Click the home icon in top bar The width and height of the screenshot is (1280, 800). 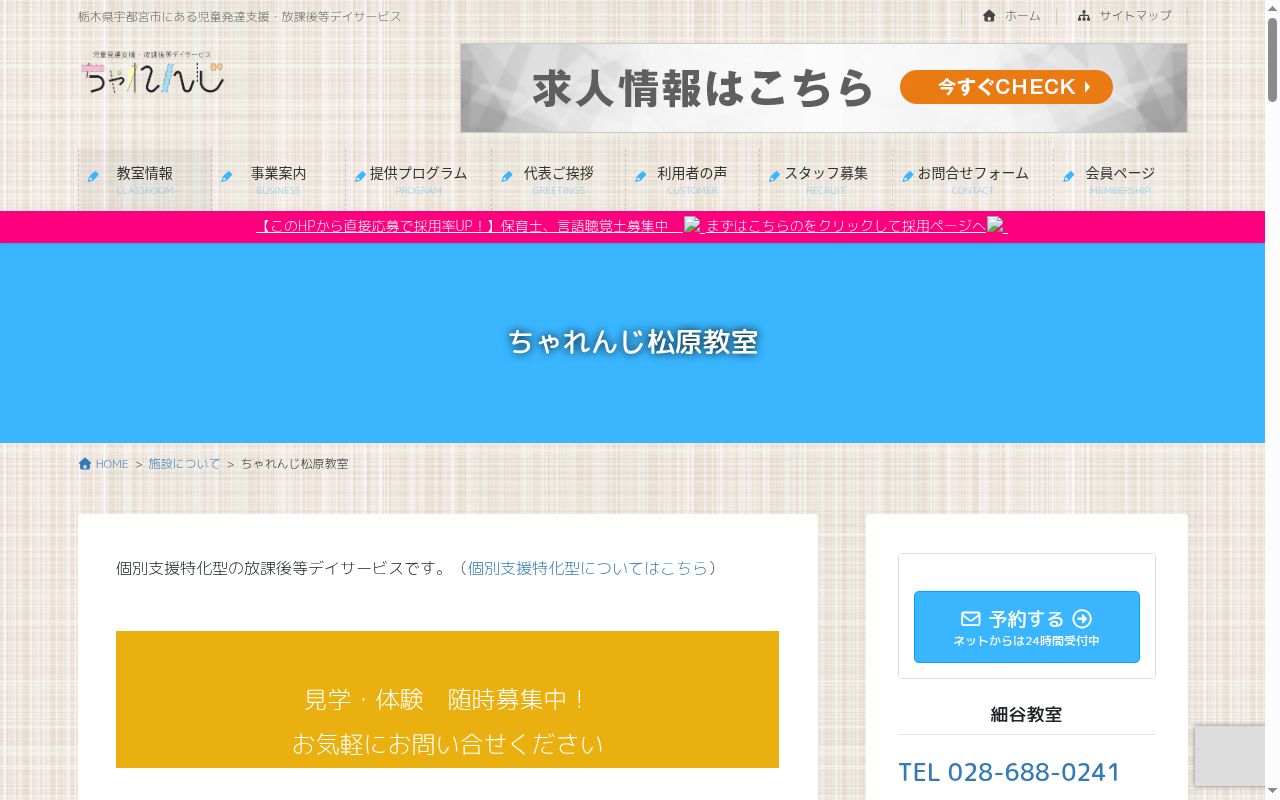(989, 16)
